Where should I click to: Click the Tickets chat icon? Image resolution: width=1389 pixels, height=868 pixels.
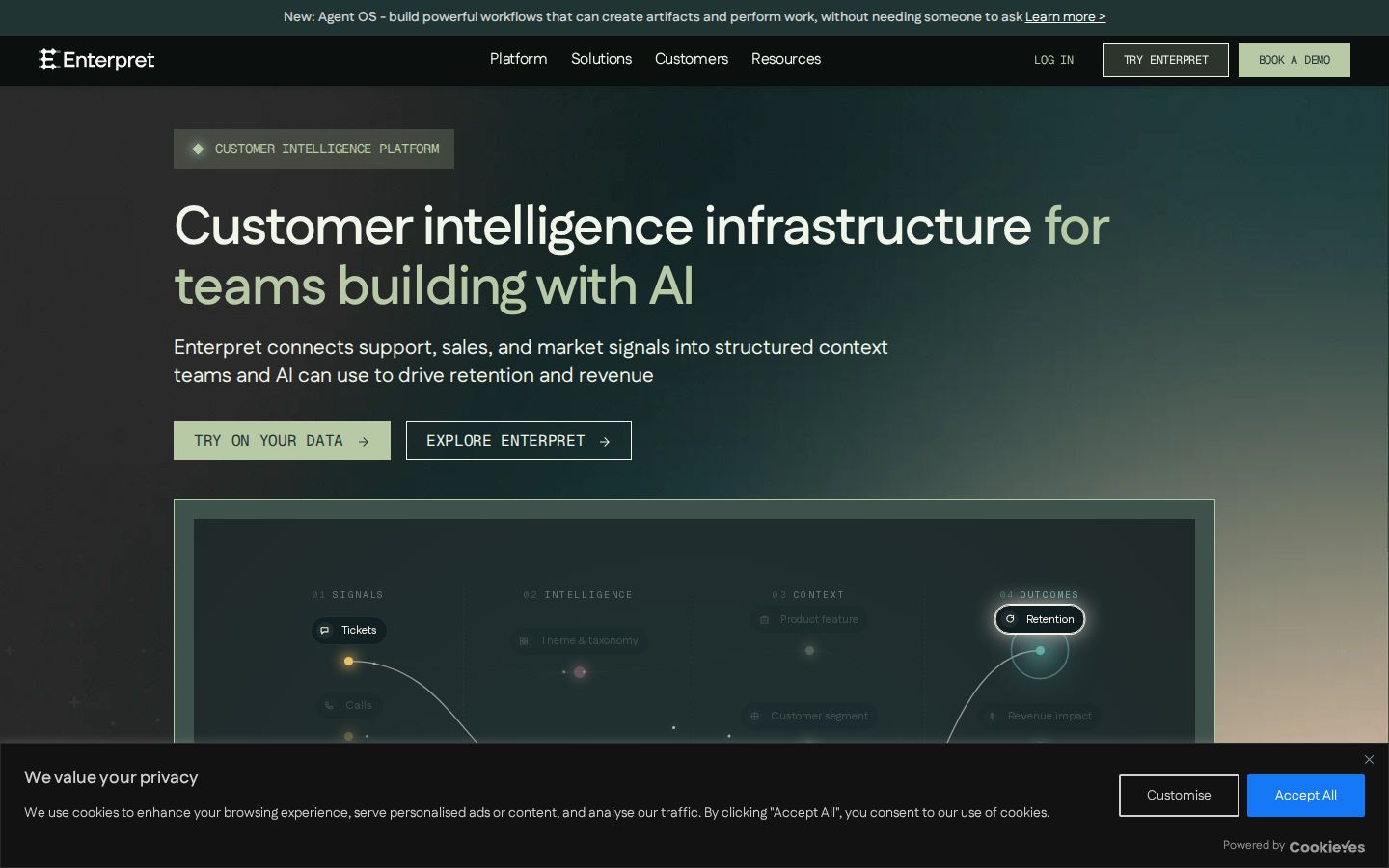click(x=325, y=631)
